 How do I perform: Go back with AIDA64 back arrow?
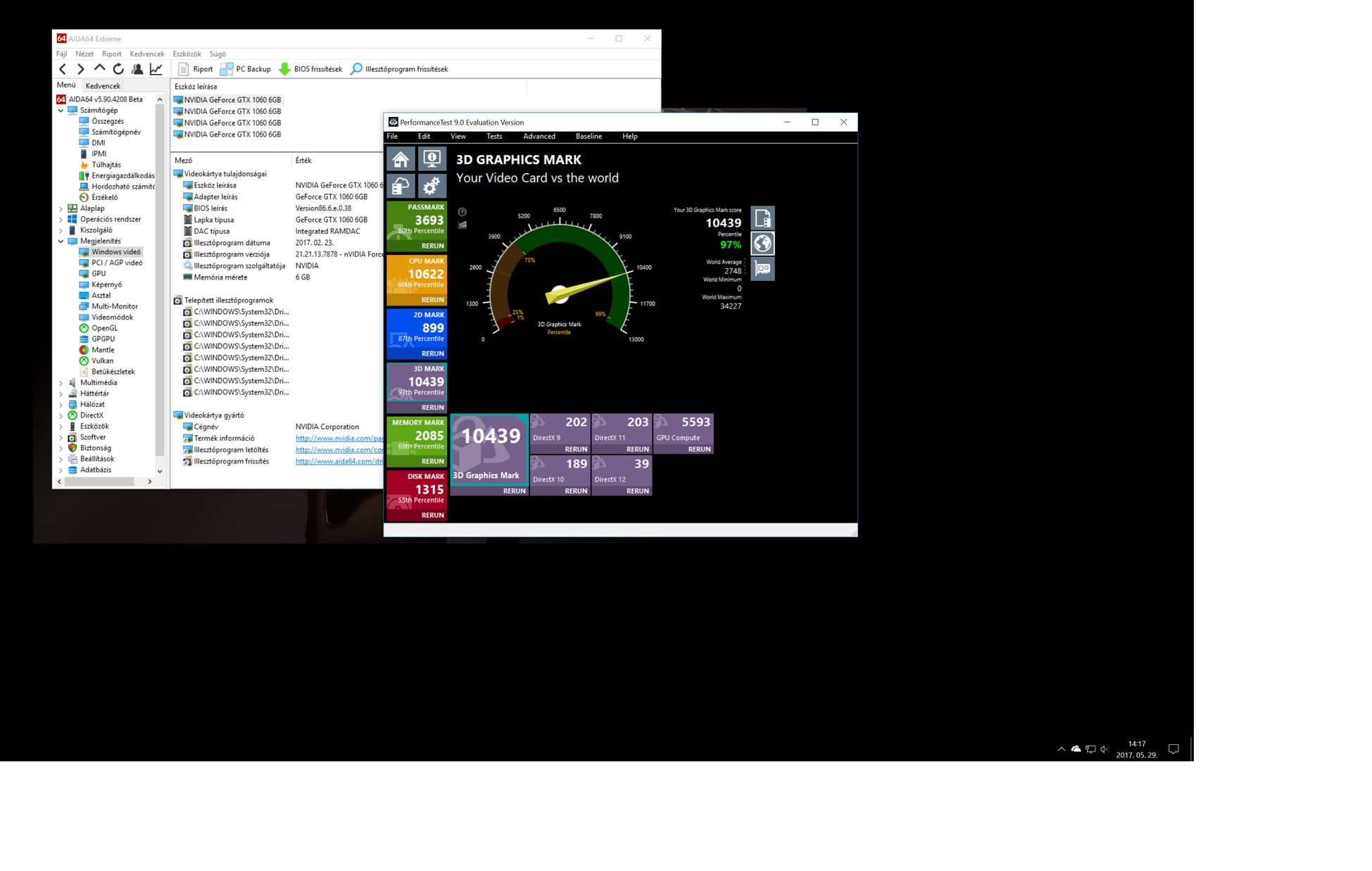(x=63, y=69)
